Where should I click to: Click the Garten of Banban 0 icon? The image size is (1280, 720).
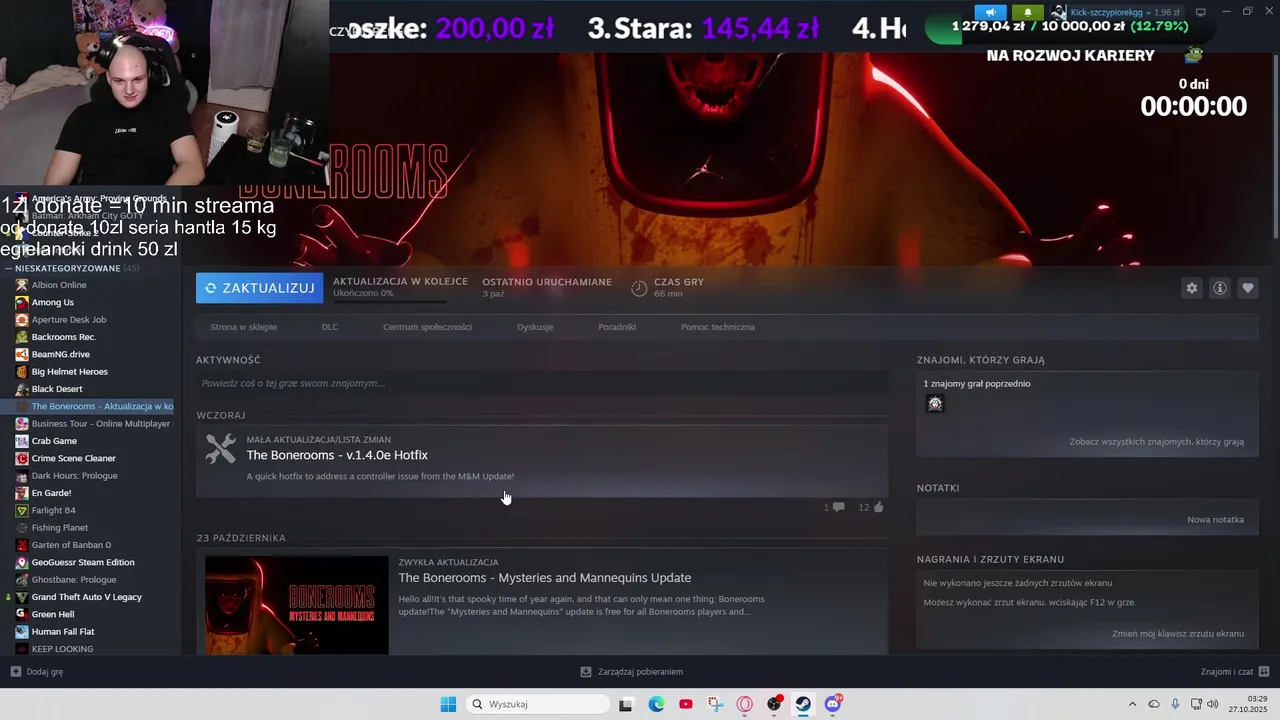point(22,545)
